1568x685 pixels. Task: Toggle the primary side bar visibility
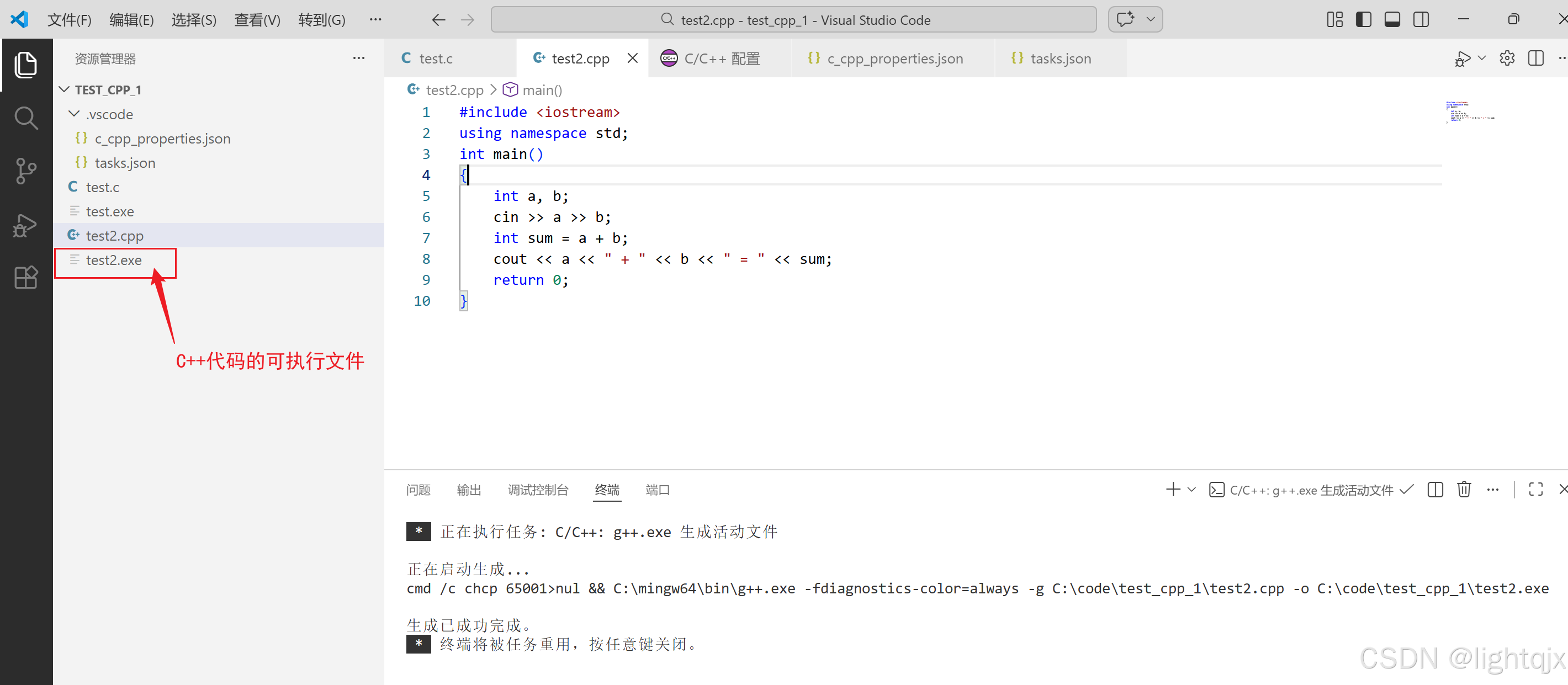coord(1364,19)
